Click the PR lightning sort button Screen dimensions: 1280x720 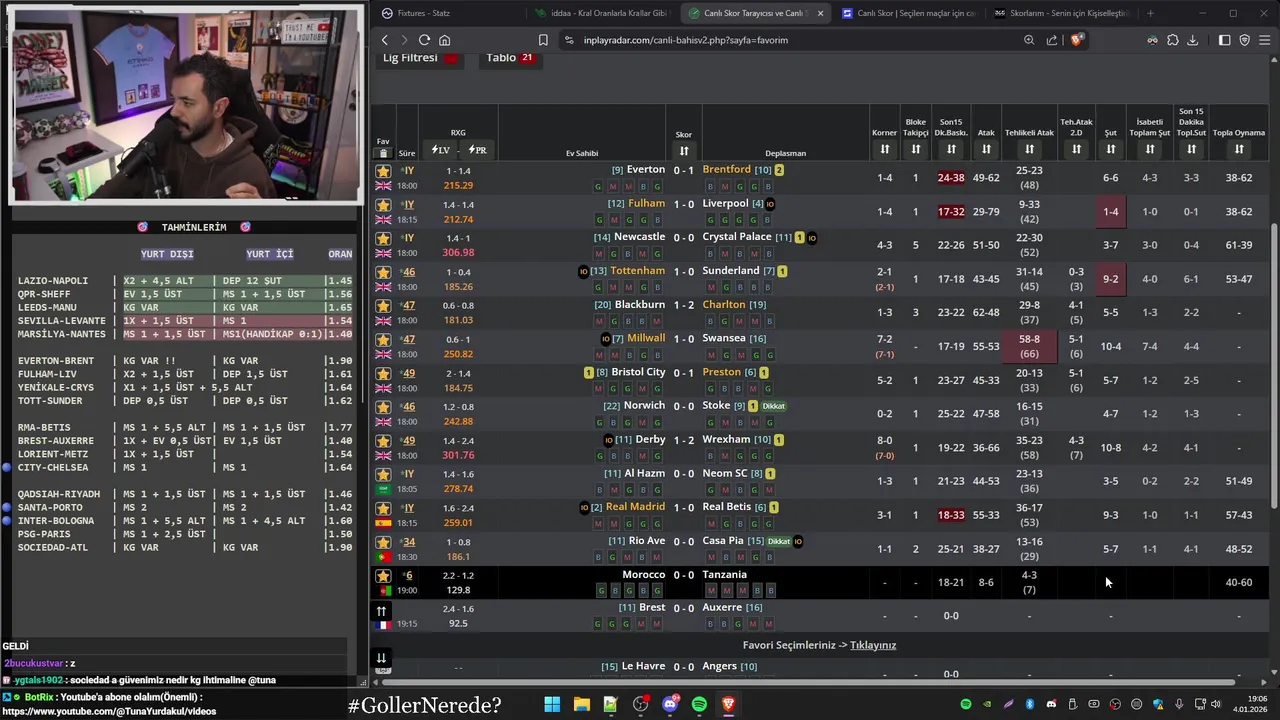pos(477,150)
